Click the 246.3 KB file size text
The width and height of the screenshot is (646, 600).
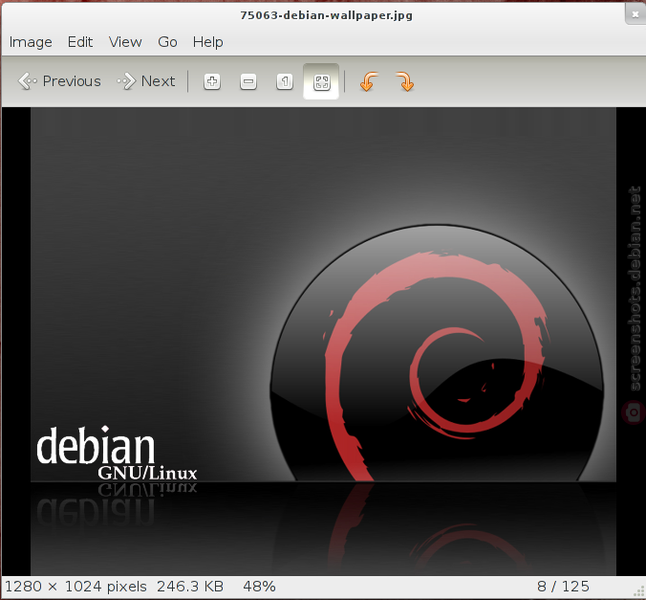coord(190,586)
